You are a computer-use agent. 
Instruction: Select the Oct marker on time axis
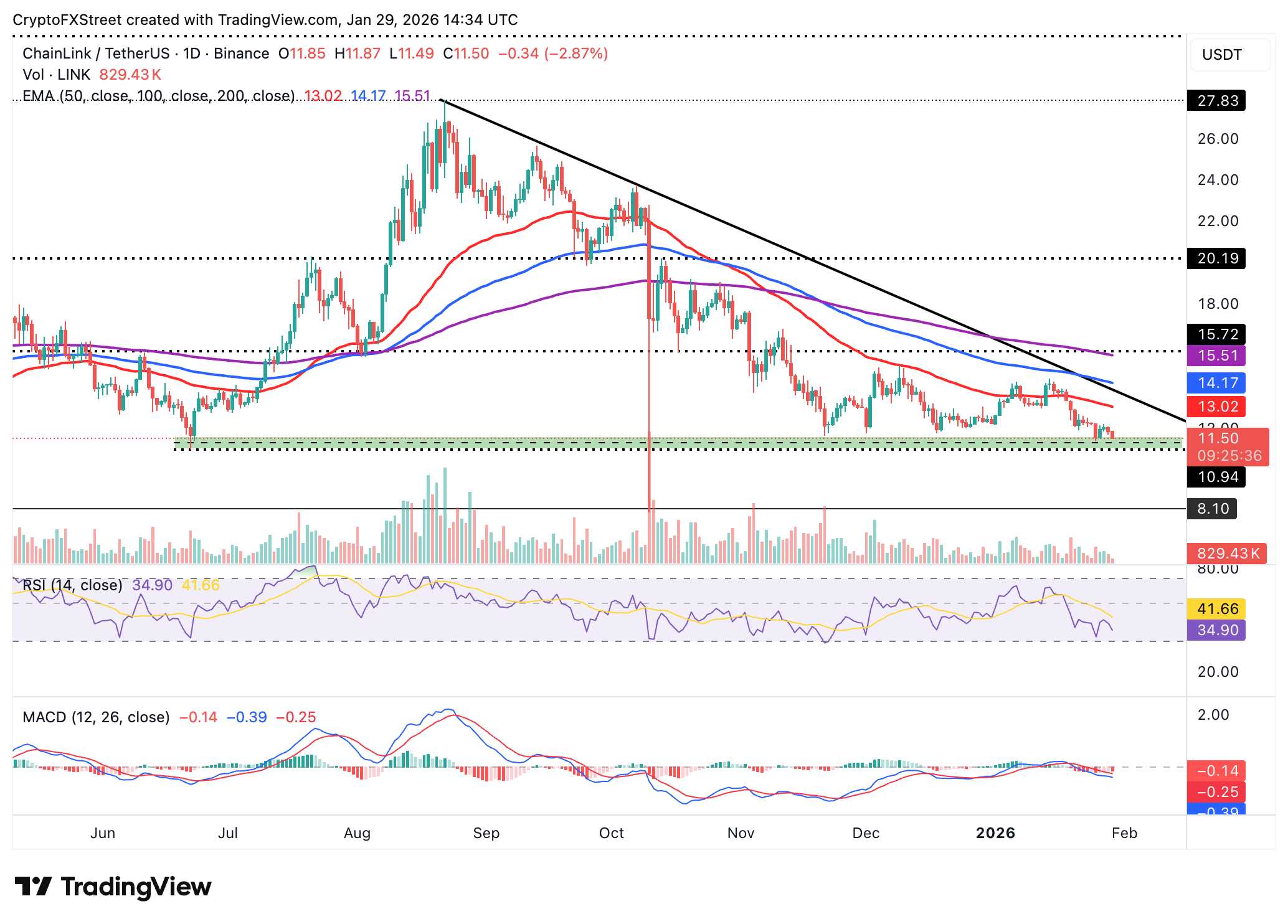[611, 833]
